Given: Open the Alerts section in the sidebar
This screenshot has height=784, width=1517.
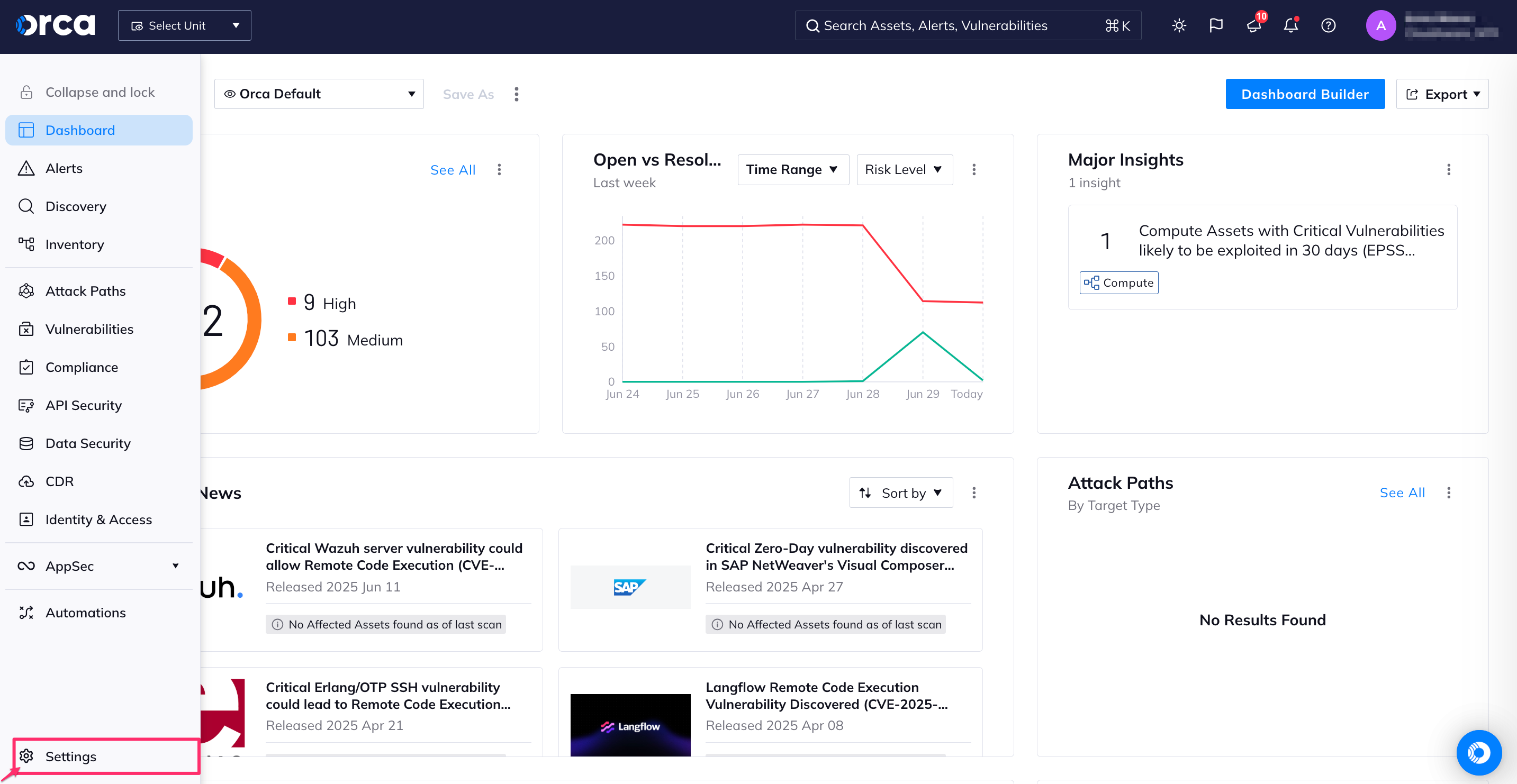Looking at the screenshot, I should [63, 168].
